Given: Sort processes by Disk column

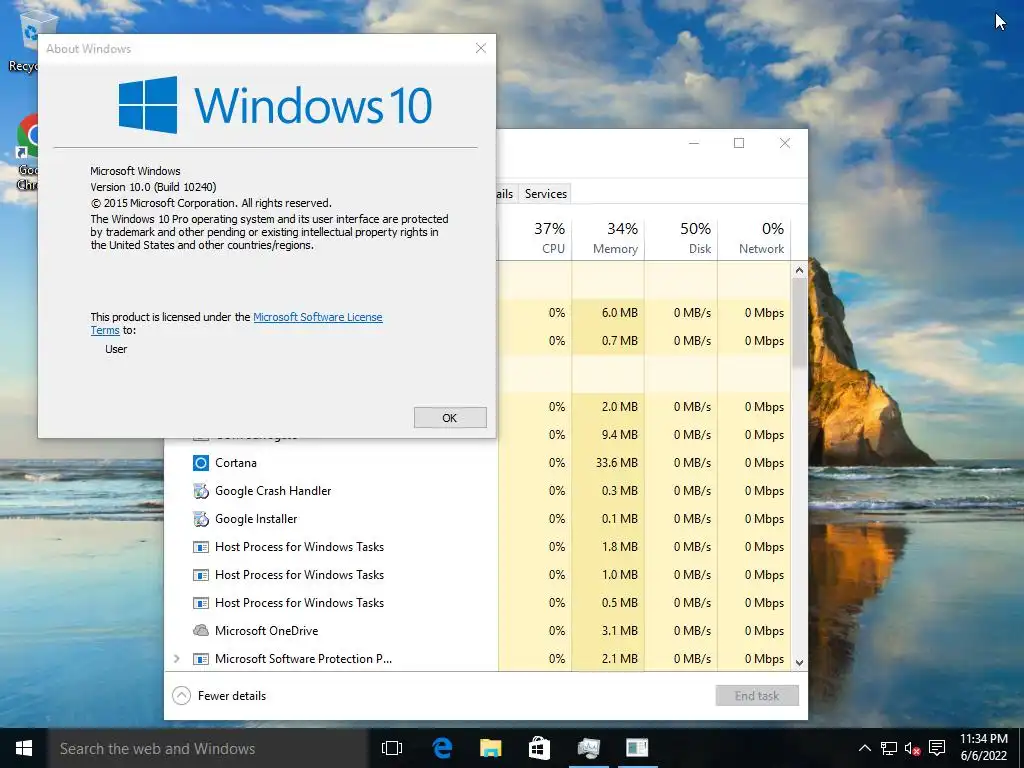Looking at the screenshot, I should (681, 238).
